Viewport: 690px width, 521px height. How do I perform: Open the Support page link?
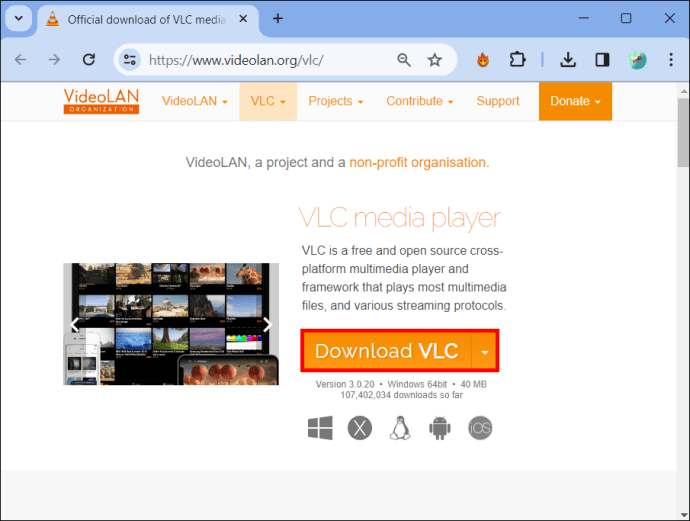coord(498,101)
